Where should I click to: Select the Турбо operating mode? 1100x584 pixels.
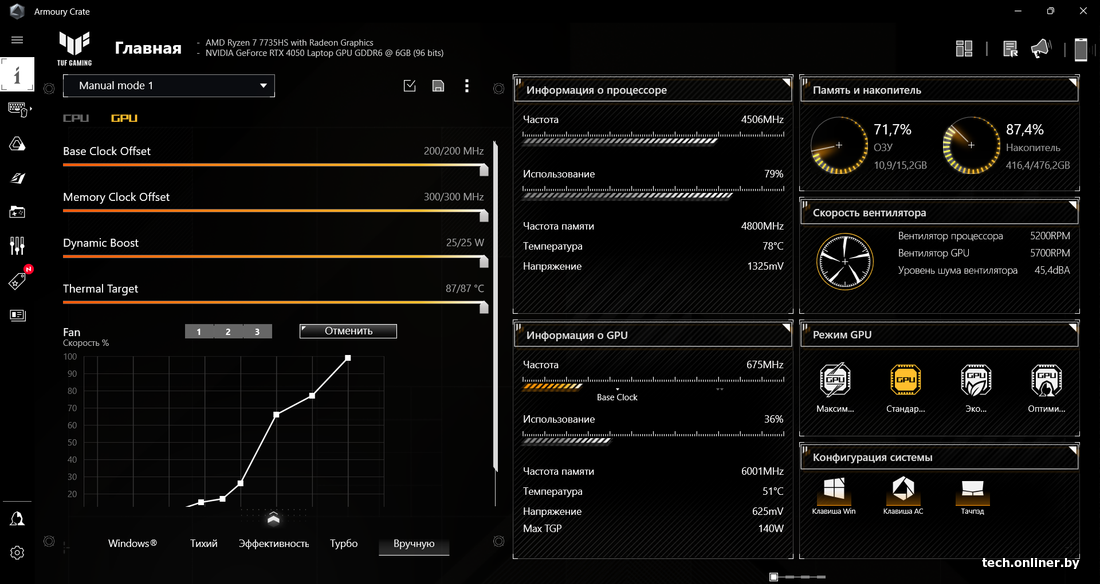coord(343,544)
